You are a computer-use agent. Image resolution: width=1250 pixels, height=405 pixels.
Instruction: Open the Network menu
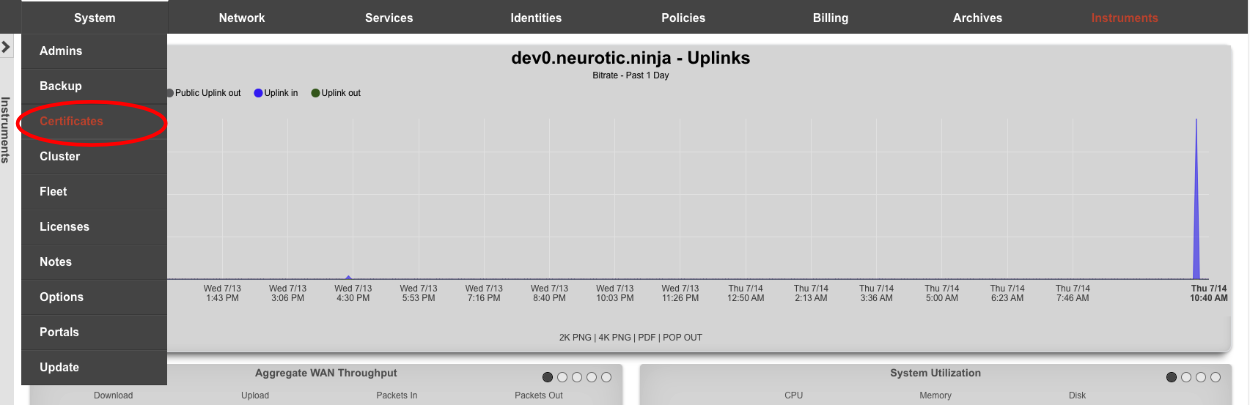click(x=242, y=18)
